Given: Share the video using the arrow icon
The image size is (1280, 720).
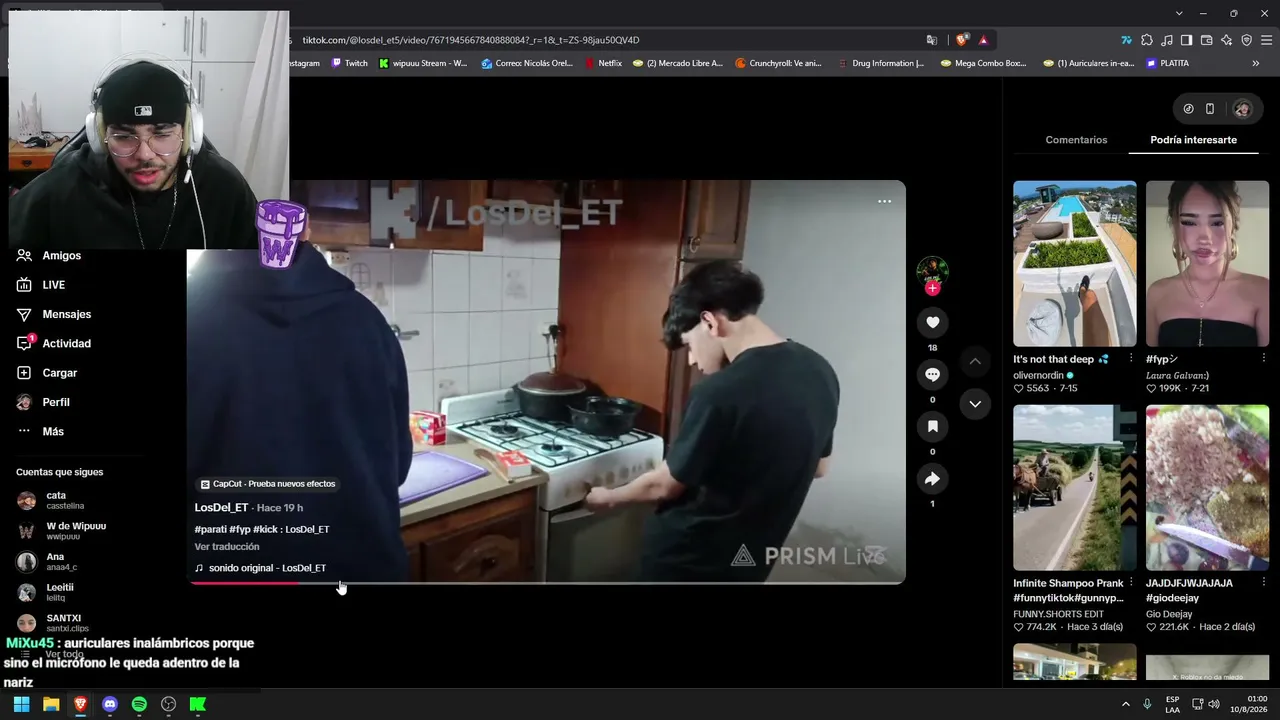Looking at the screenshot, I should 932,479.
